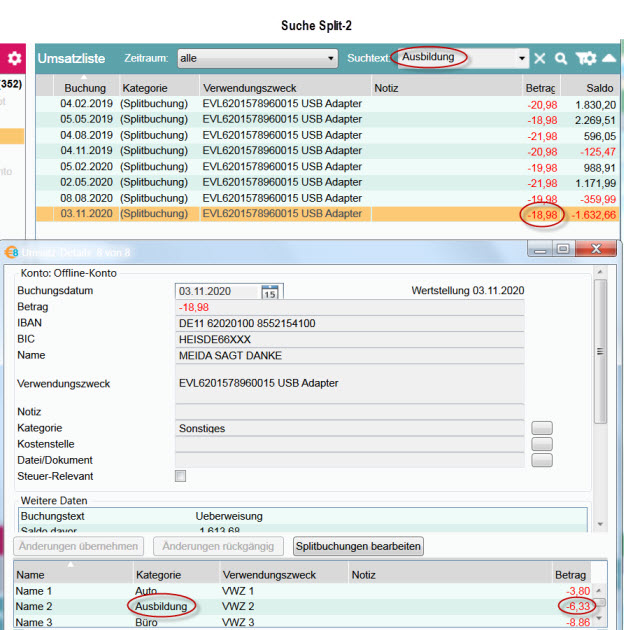Click the button beside Datei/Dokument field
This screenshot has width=624, height=630.
[x=542, y=460]
